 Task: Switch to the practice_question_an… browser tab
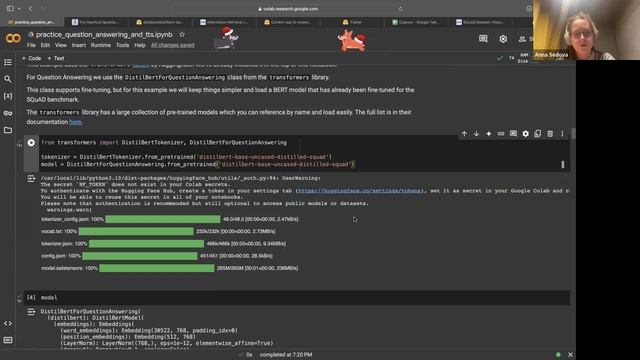(31, 22)
